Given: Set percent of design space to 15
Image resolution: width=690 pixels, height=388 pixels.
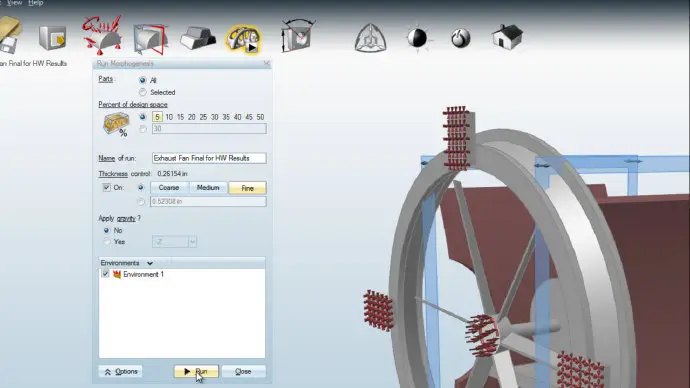Looking at the screenshot, I should (180, 117).
